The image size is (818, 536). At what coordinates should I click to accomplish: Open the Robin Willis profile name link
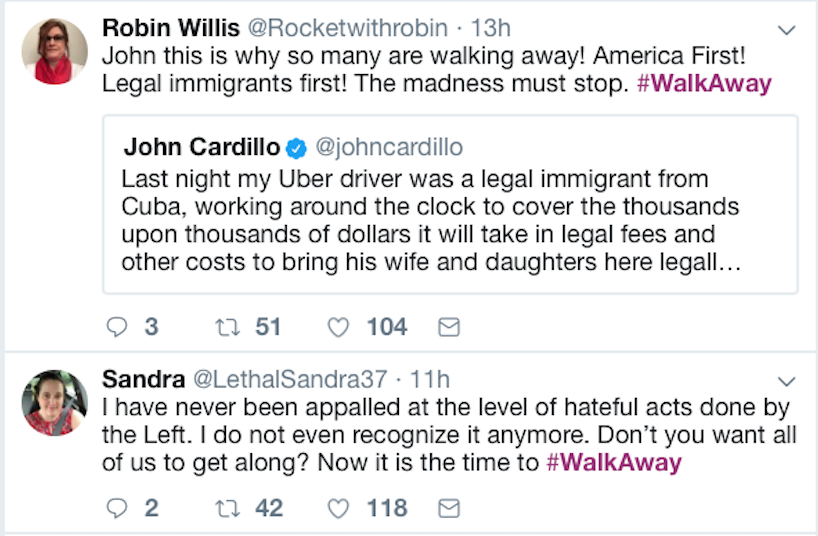166,28
